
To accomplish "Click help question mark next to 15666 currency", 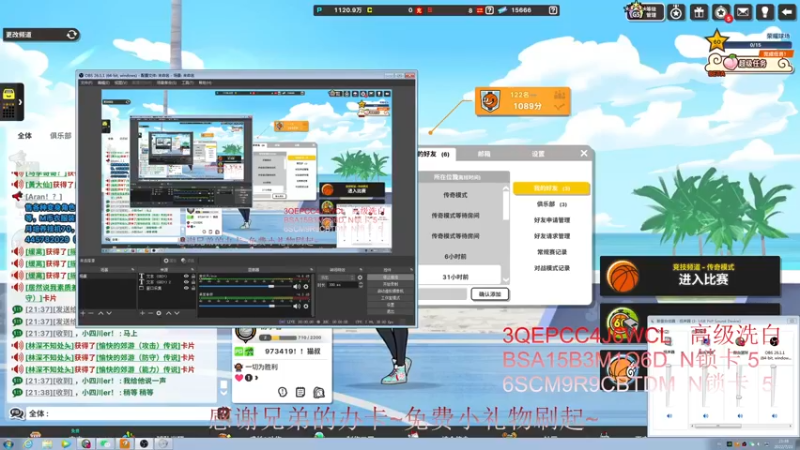I will click(553, 10).
